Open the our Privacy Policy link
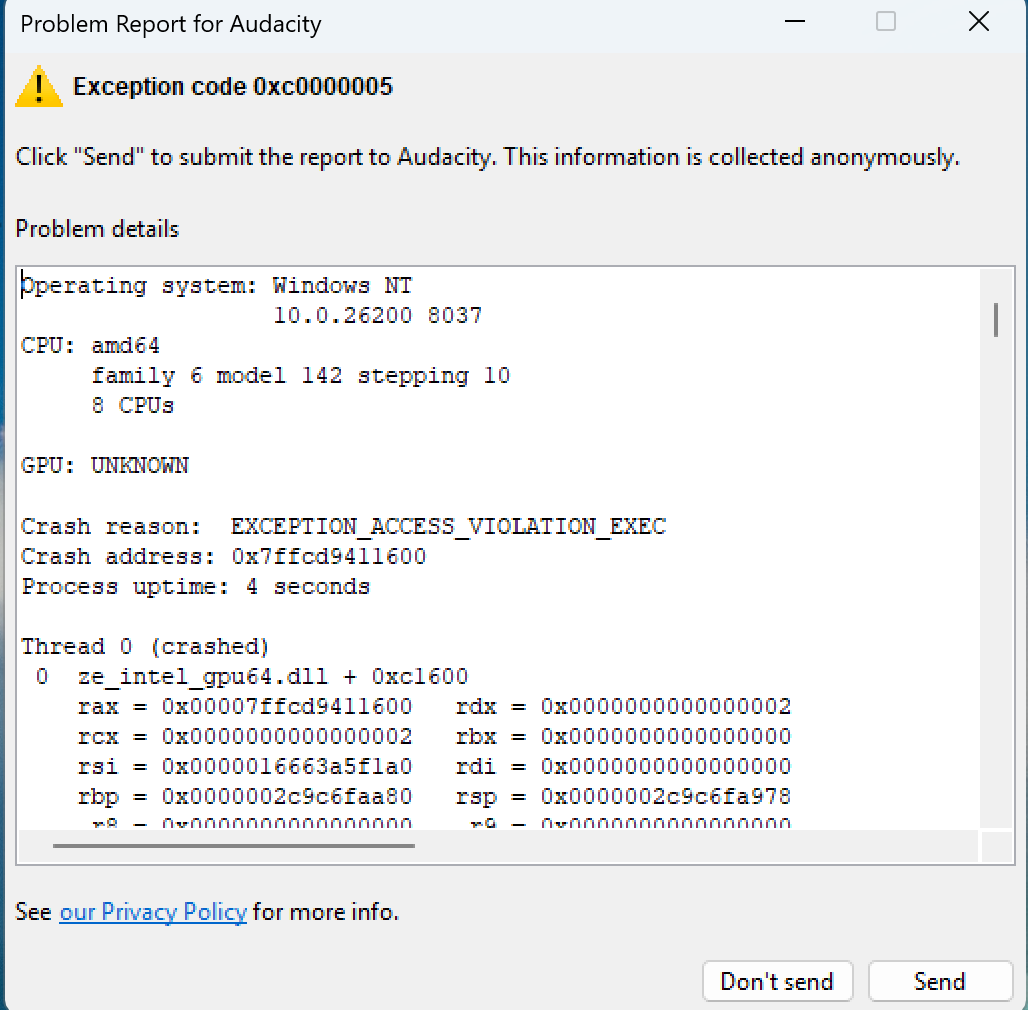Viewport: 1028px width, 1010px height. pos(153,912)
